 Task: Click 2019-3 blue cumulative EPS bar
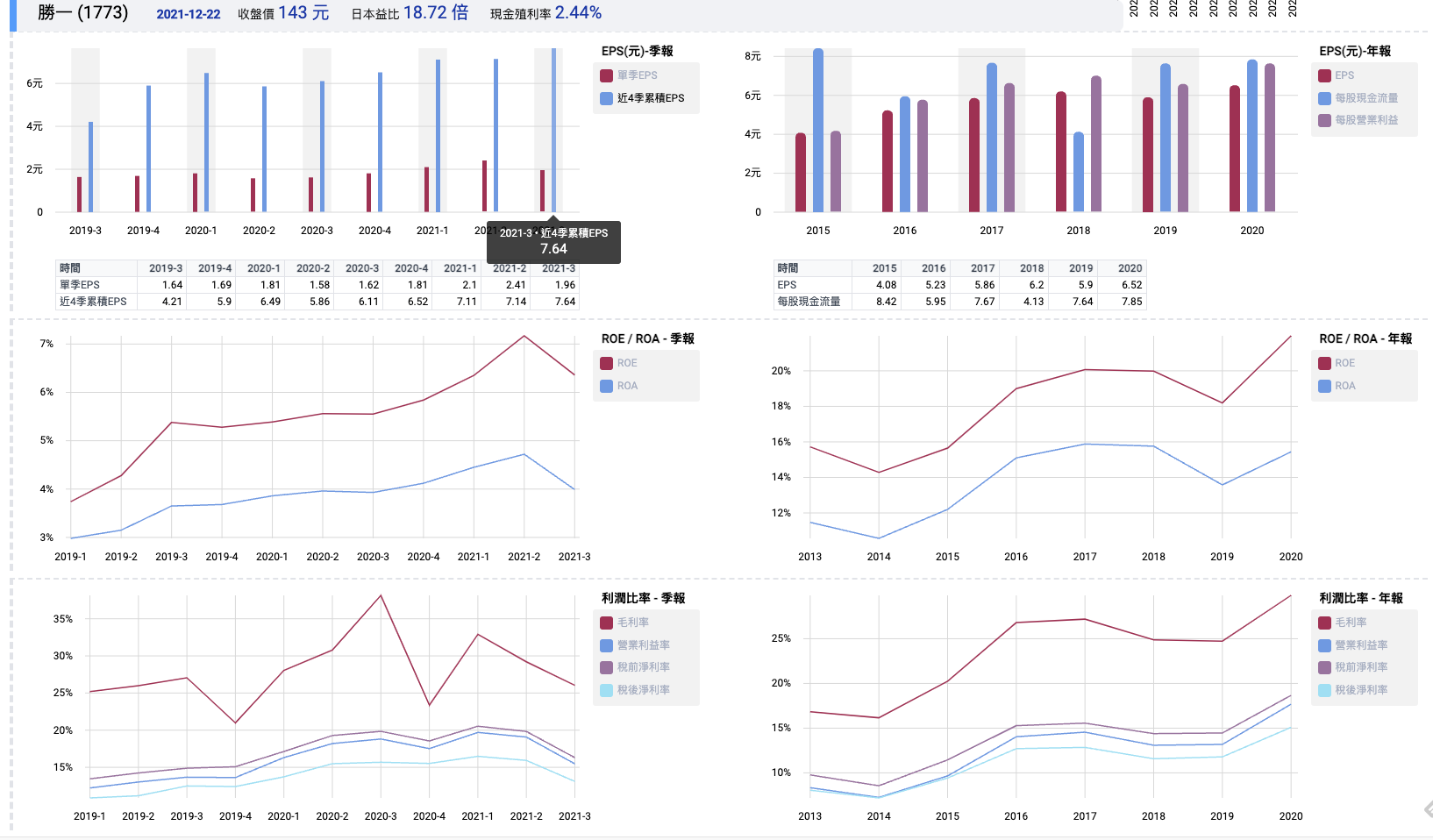click(x=90, y=167)
